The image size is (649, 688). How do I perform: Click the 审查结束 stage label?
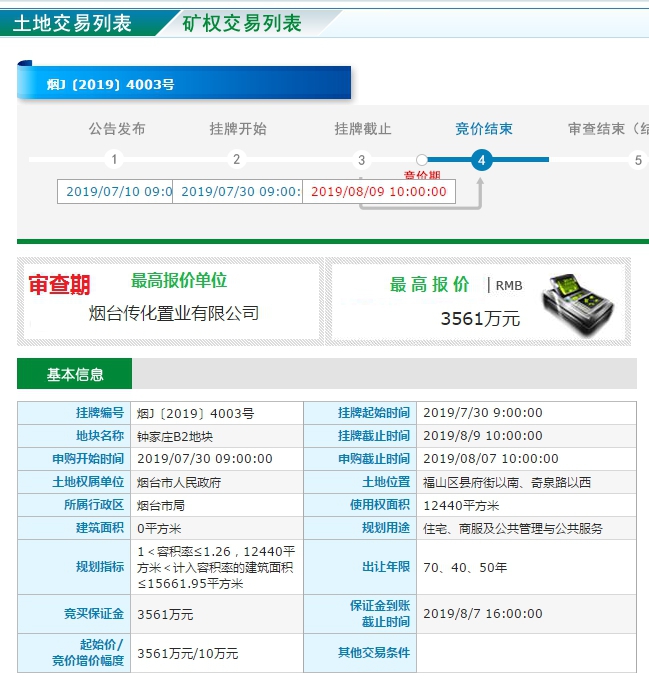(x=608, y=129)
